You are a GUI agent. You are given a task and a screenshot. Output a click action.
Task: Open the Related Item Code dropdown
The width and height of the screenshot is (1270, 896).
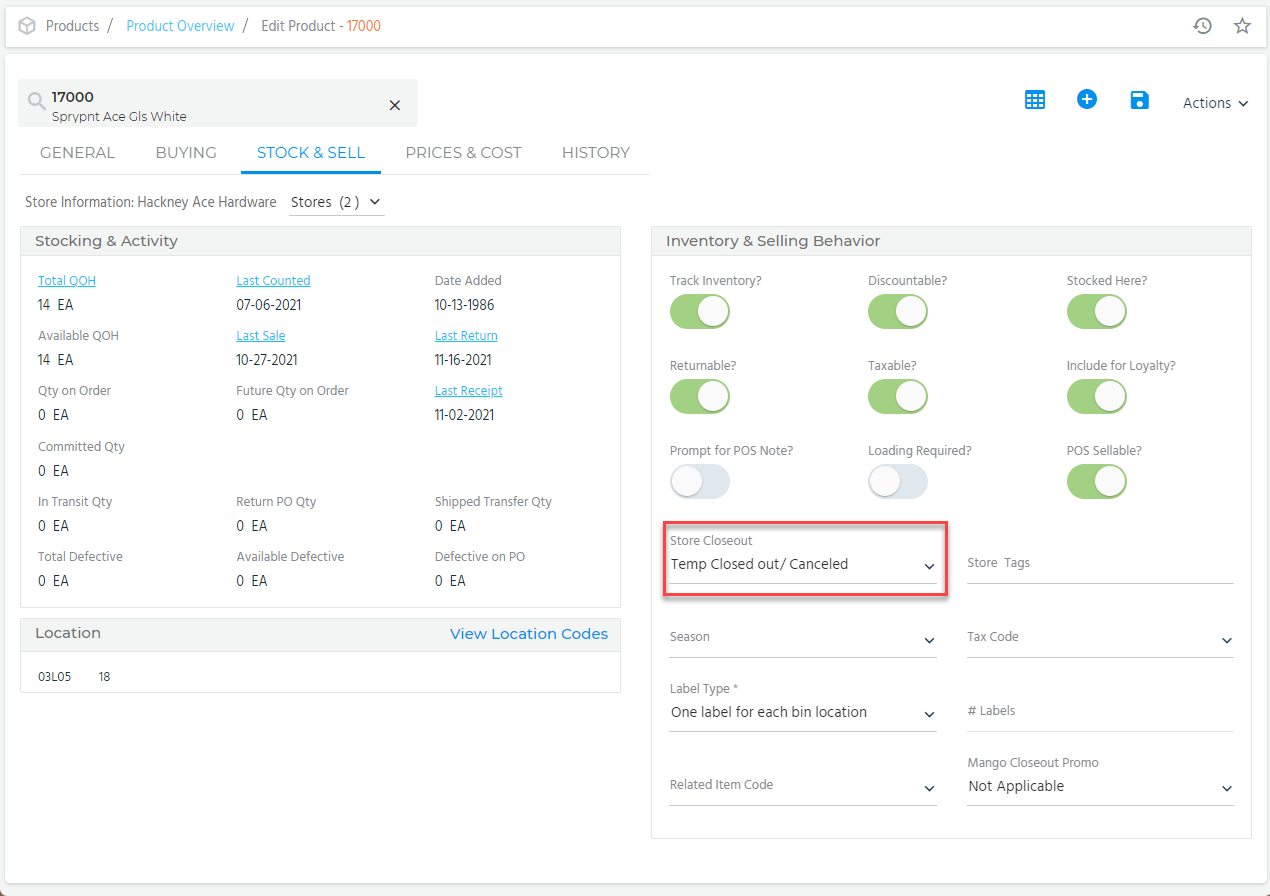click(803, 786)
